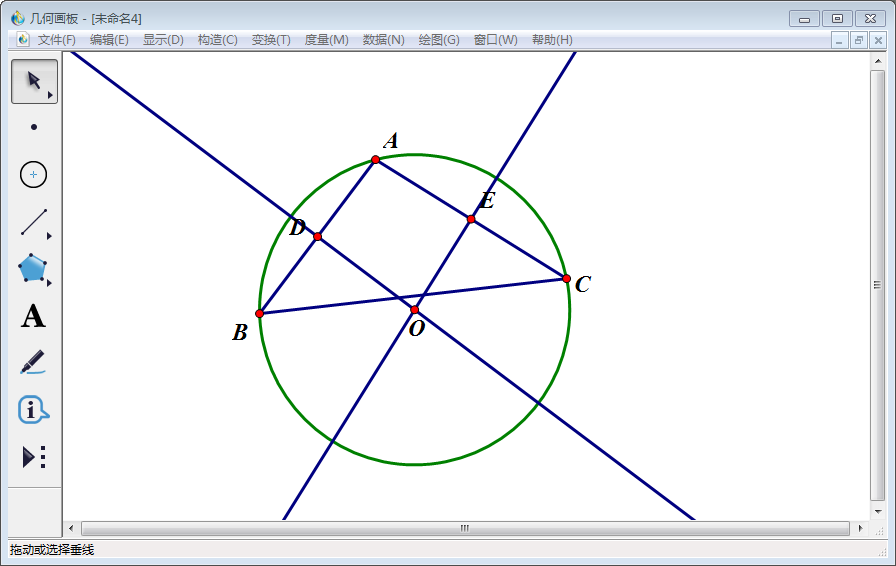Click the label D
The width and height of the screenshot is (896, 566).
pos(297,228)
